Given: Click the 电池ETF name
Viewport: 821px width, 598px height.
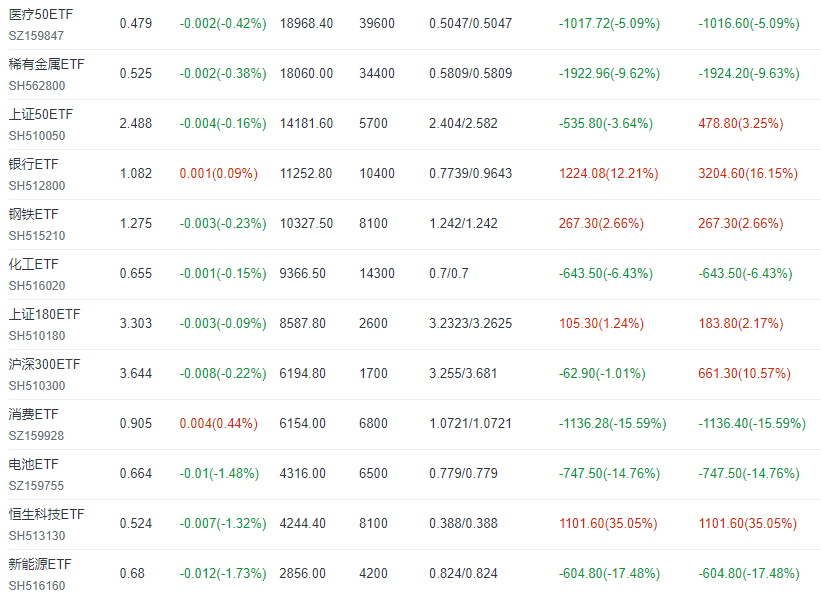Looking at the screenshot, I should coord(34,464).
